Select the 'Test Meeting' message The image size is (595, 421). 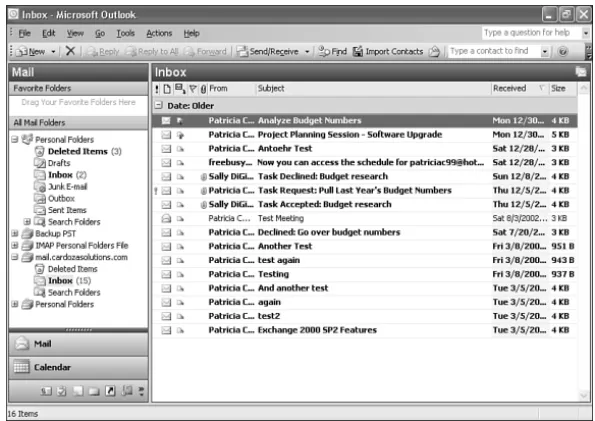click(365, 218)
